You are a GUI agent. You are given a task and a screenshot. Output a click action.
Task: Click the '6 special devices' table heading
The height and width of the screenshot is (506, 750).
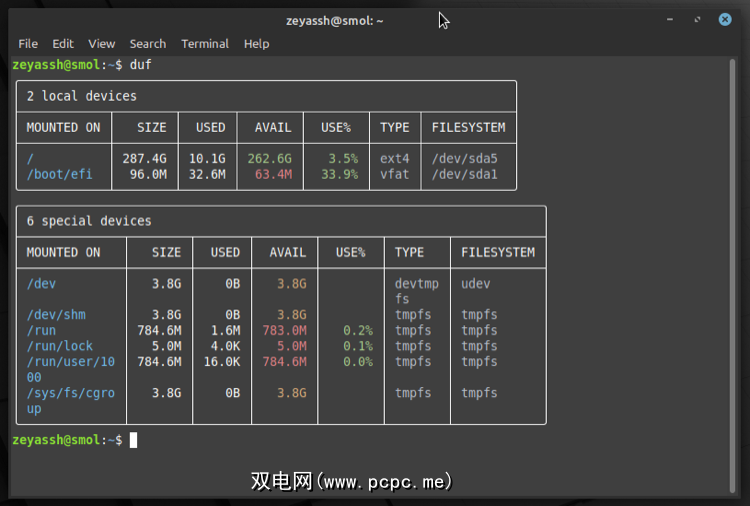pos(89,220)
